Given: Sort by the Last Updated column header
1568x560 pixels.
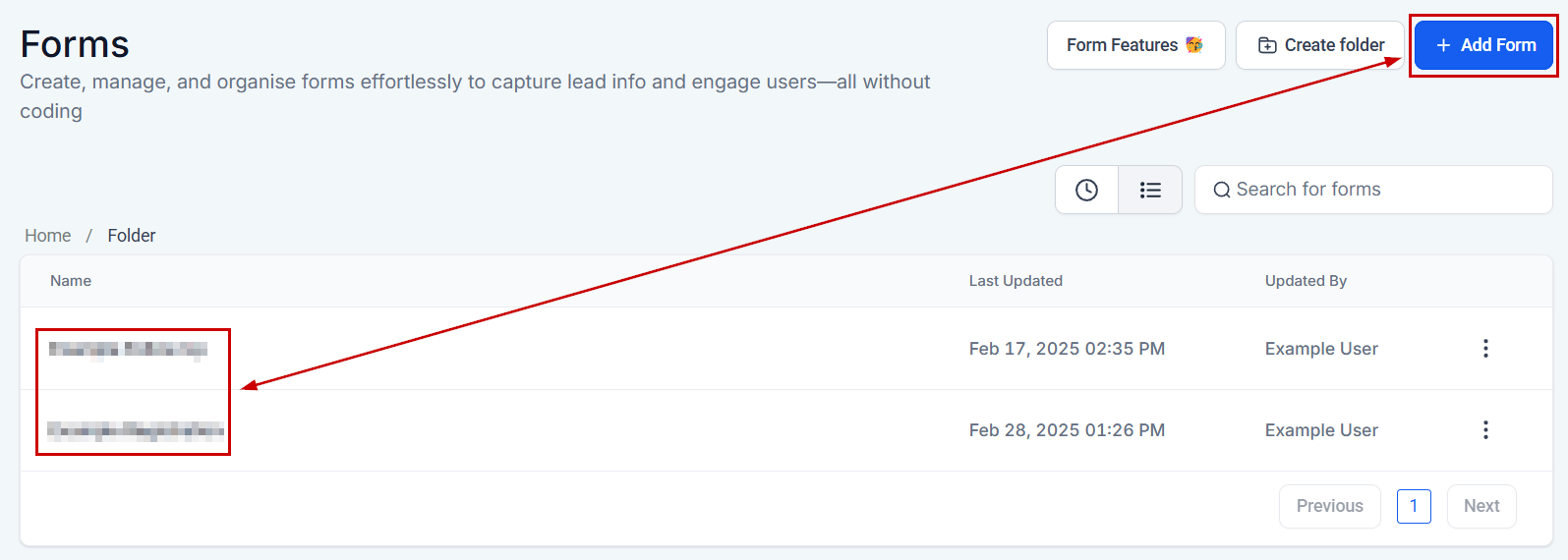Looking at the screenshot, I should click(x=1016, y=281).
